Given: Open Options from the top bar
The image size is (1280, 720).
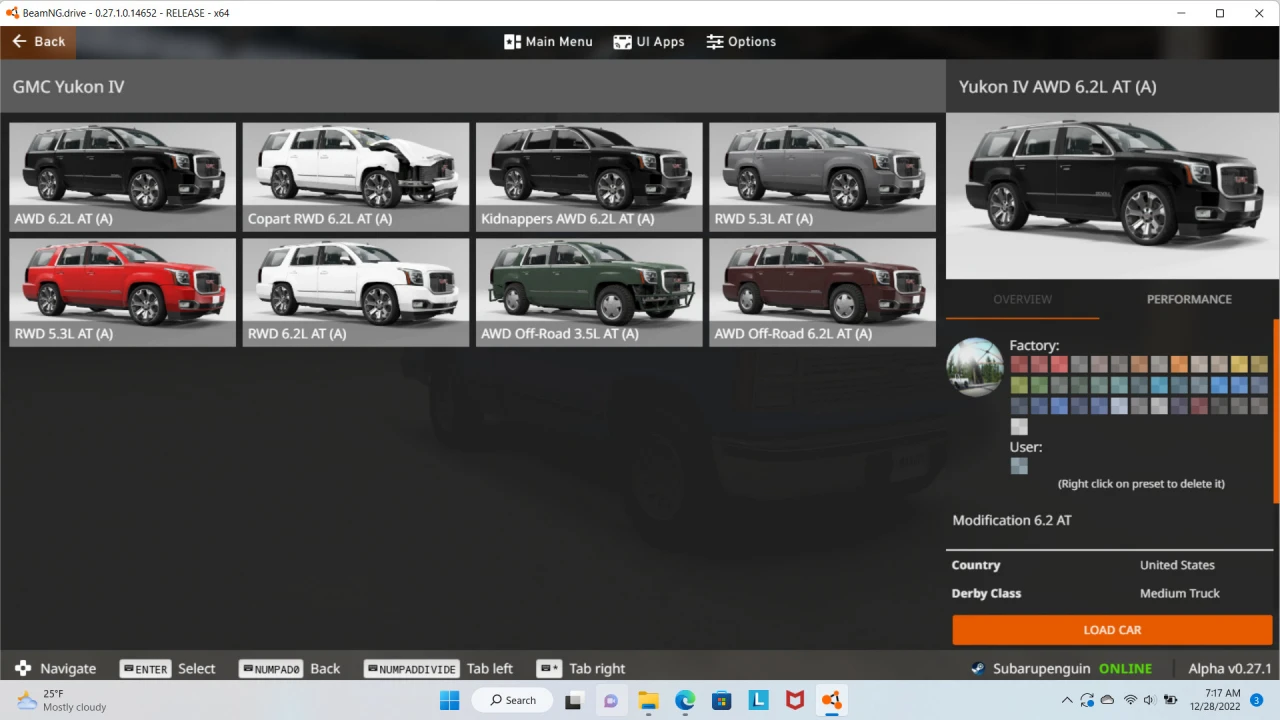Looking at the screenshot, I should [741, 41].
